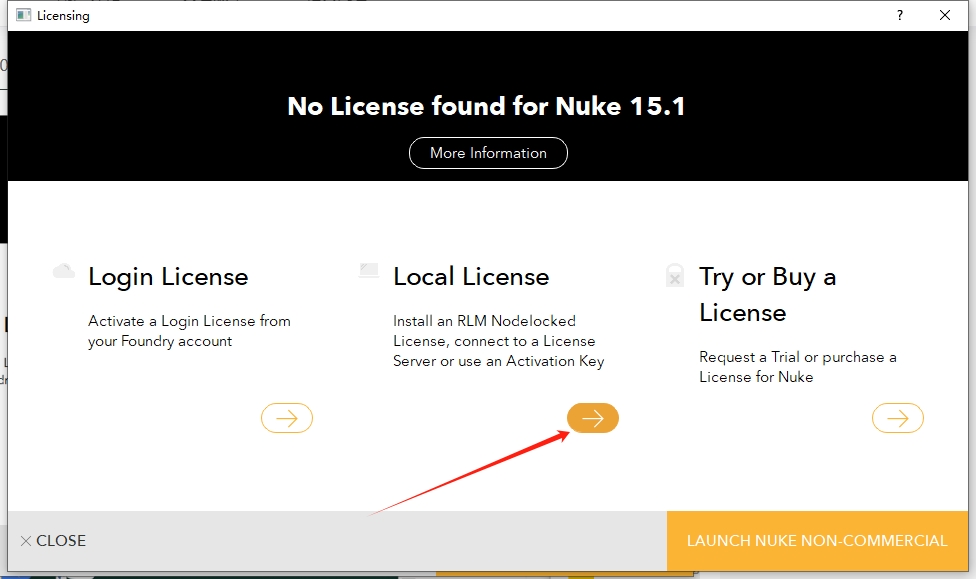Image resolution: width=976 pixels, height=579 pixels.
Task: Launch Nuke Non-Commercial
Action: (x=817, y=541)
